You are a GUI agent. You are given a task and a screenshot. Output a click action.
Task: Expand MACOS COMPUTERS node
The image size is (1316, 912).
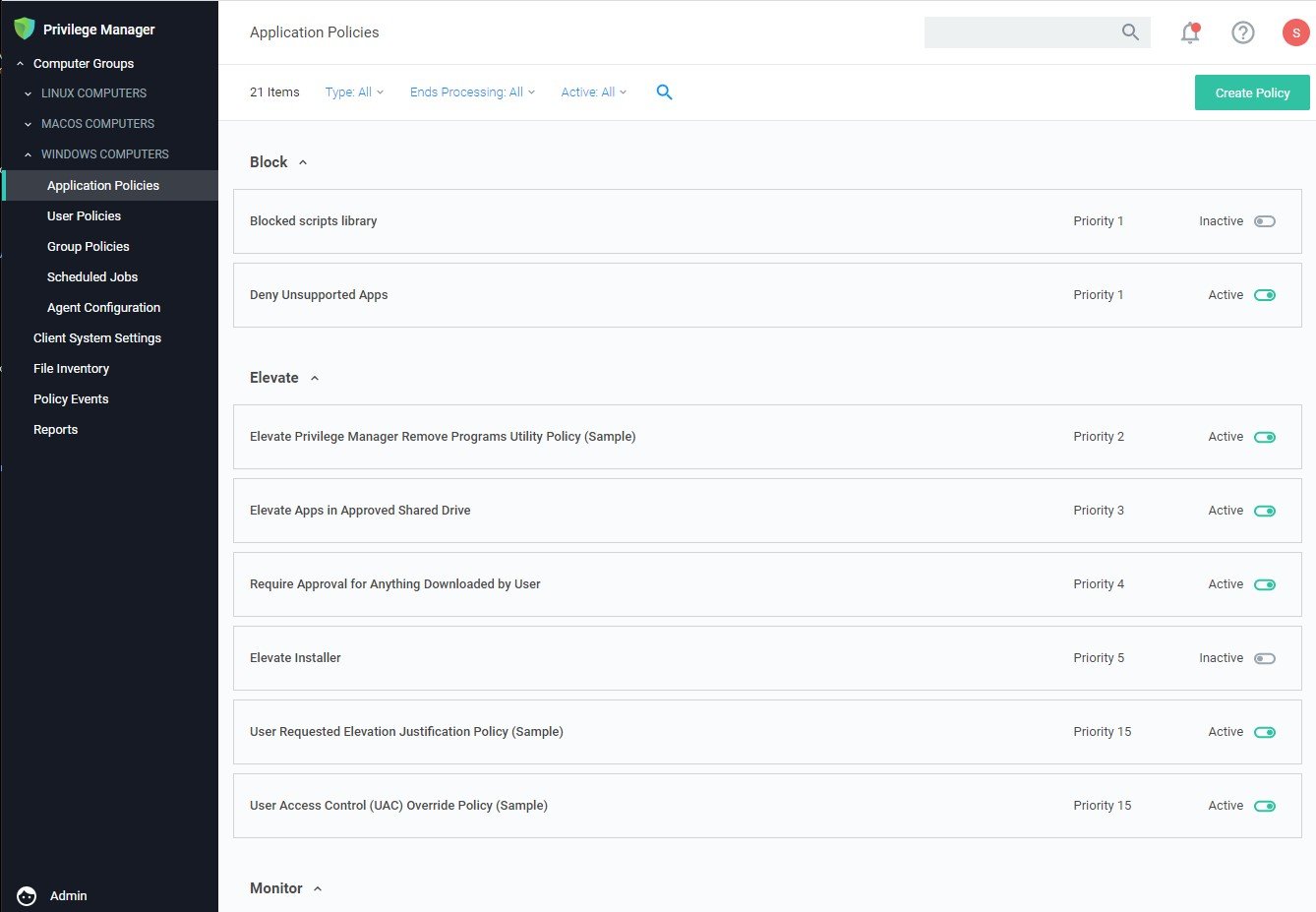coord(28,124)
